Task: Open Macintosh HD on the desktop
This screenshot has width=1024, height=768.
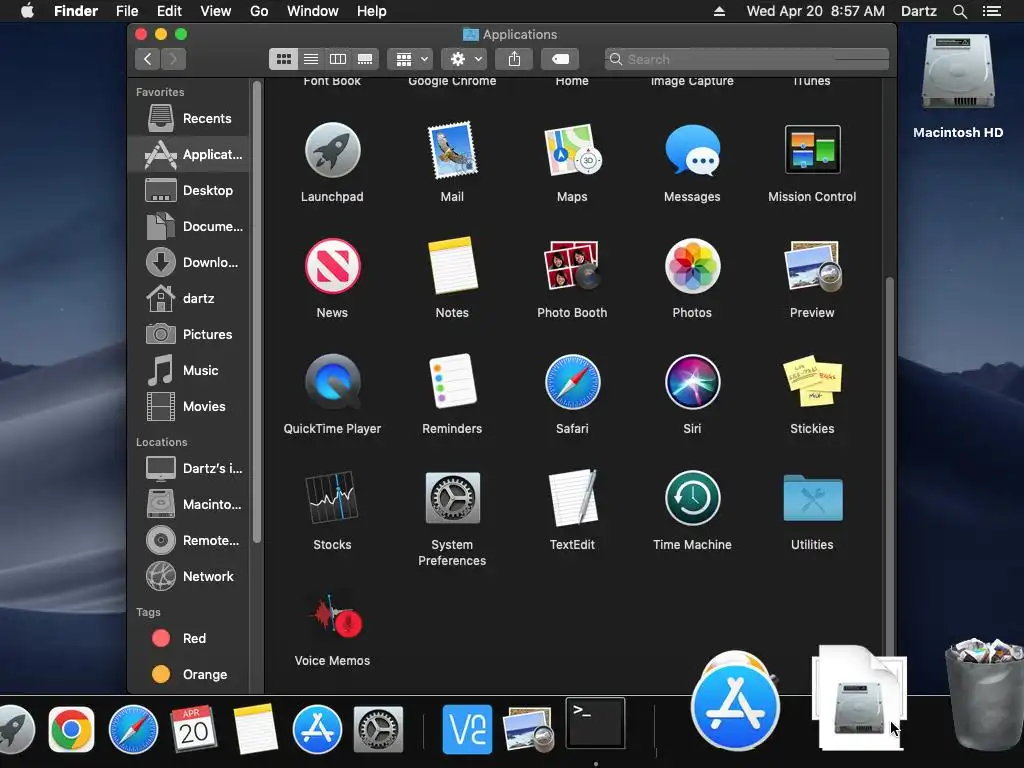Action: pyautogui.click(x=958, y=73)
